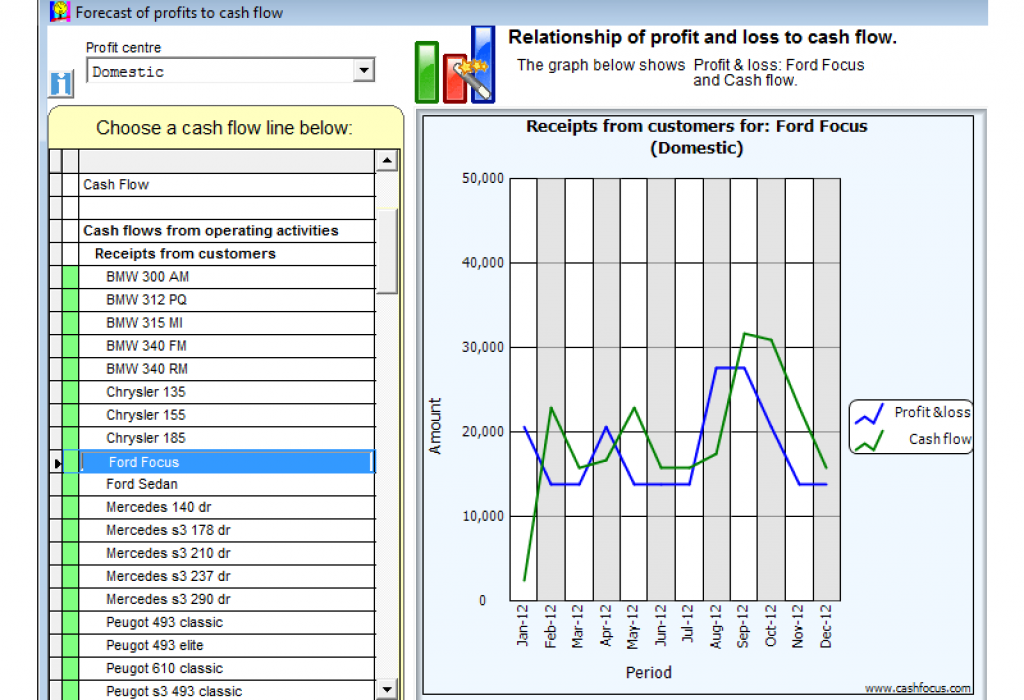Select the BMW 340 FM row
Image resolution: width=1024 pixels, height=700 pixels.
[x=227, y=346]
